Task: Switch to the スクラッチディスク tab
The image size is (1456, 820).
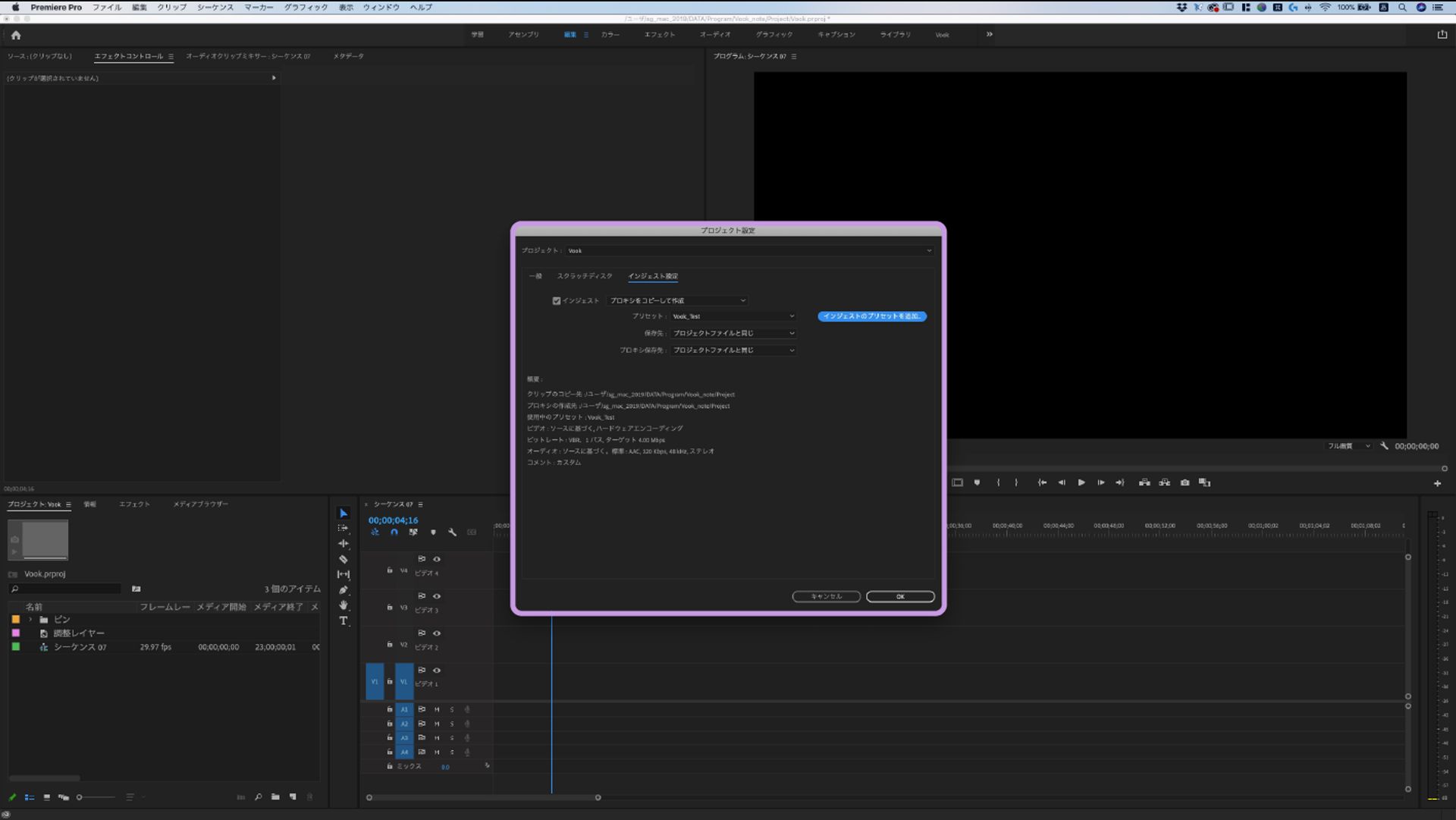Action: pyautogui.click(x=584, y=276)
